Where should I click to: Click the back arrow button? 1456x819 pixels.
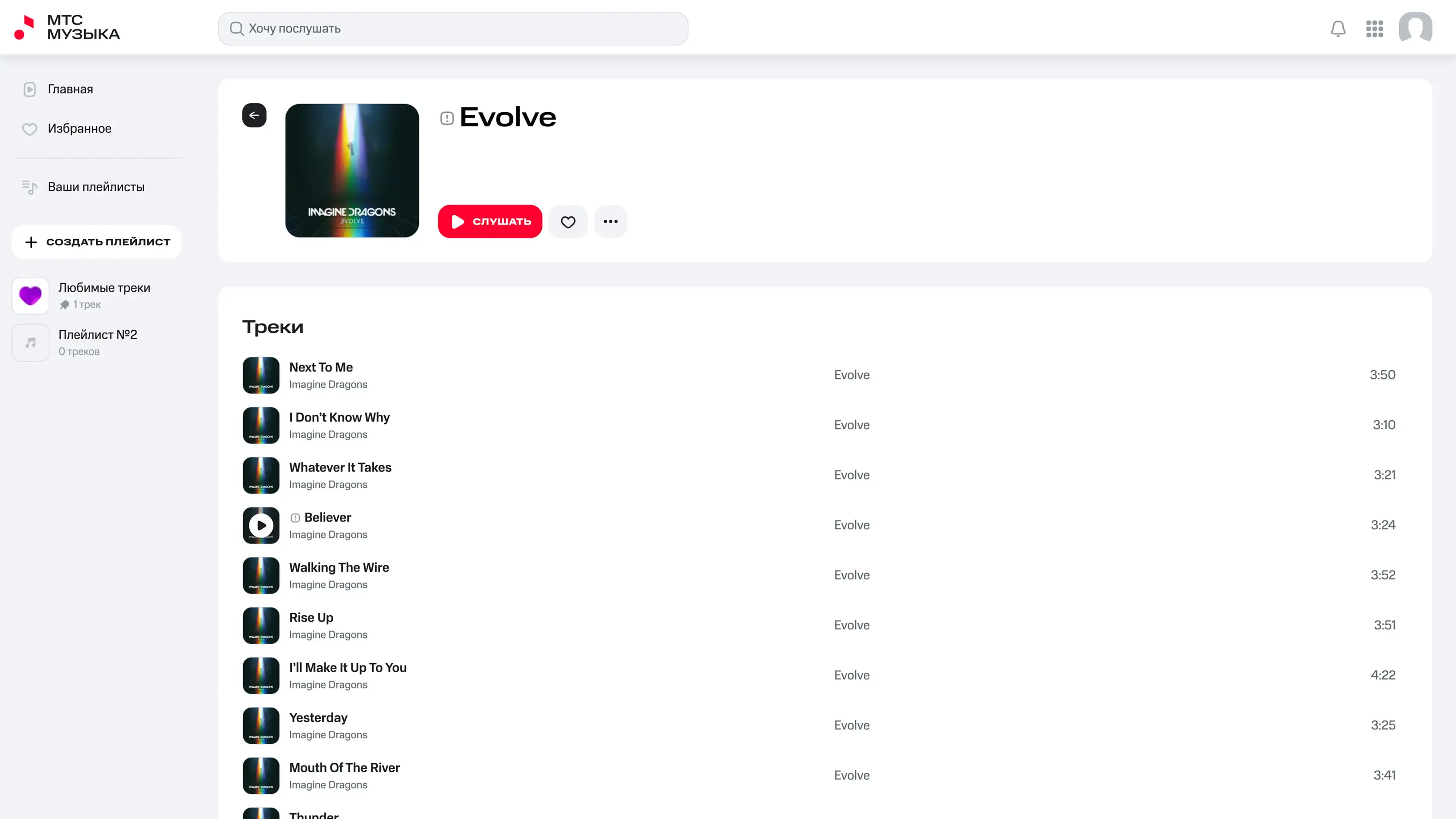(x=254, y=115)
